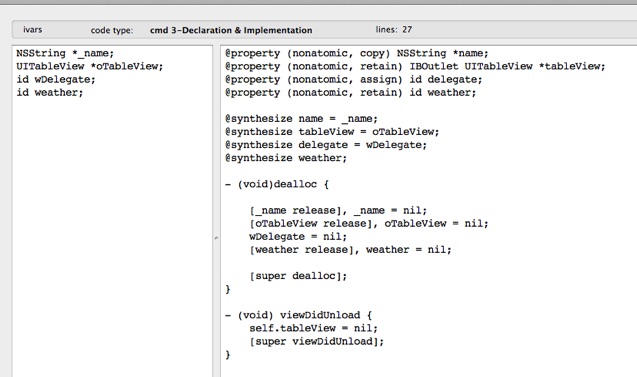
Task: Click the '@property (nonatomic, retain) id weather;' line
Action: (351, 92)
